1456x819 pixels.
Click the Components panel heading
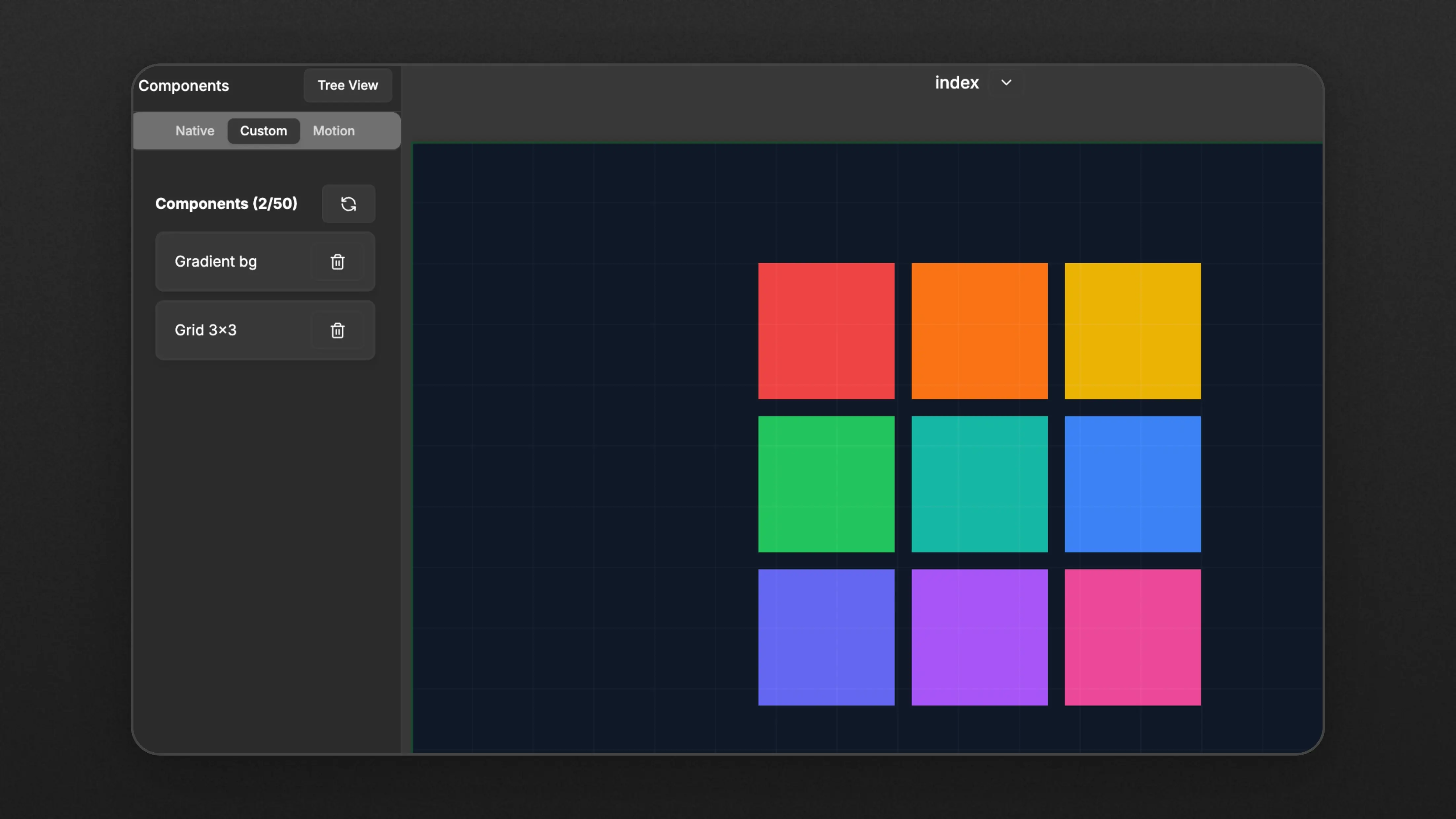(x=184, y=86)
